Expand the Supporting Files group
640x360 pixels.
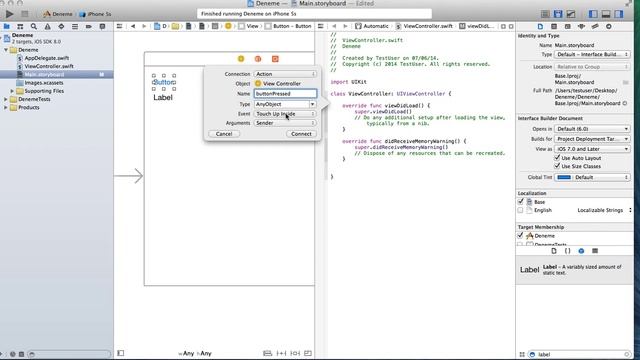tap(12, 91)
